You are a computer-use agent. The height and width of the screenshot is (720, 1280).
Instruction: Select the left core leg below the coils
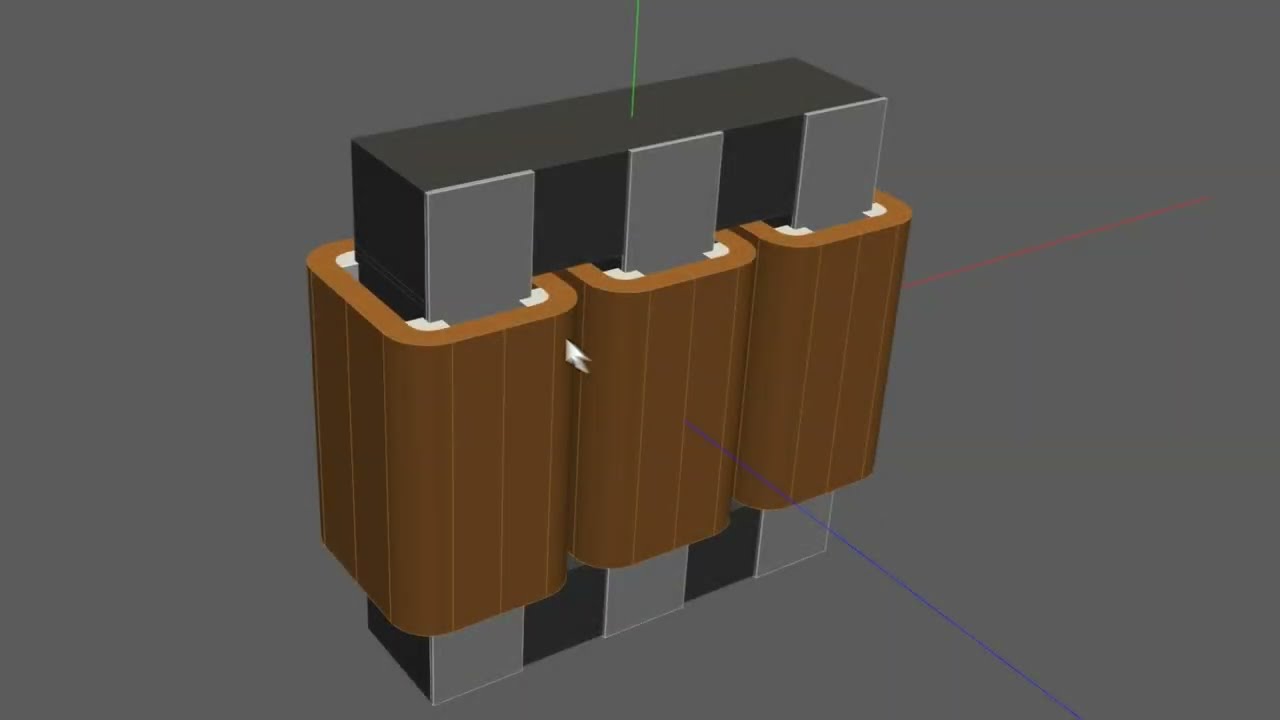476,655
